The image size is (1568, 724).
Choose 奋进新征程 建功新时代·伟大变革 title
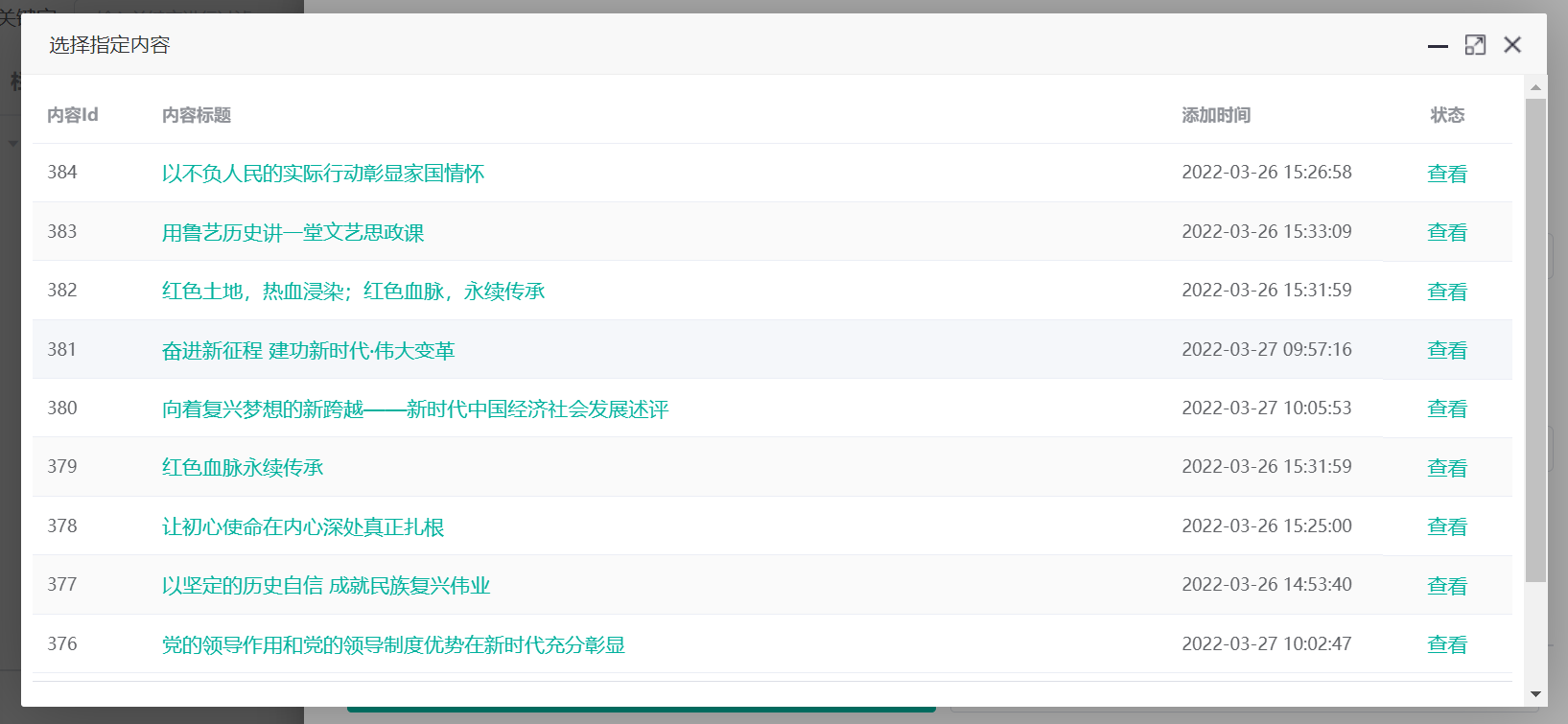pos(308,351)
